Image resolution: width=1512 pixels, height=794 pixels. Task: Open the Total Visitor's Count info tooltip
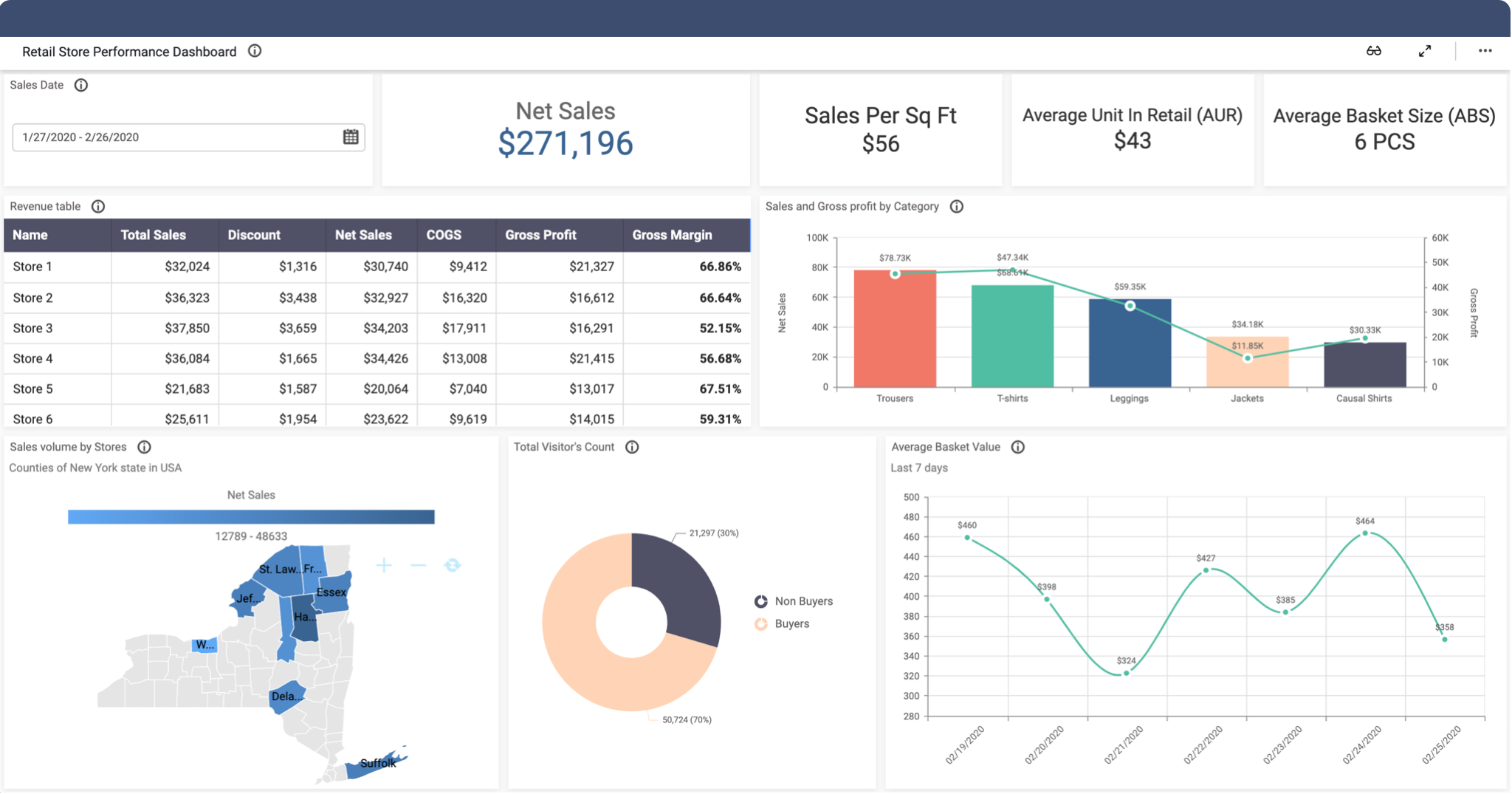pos(631,446)
